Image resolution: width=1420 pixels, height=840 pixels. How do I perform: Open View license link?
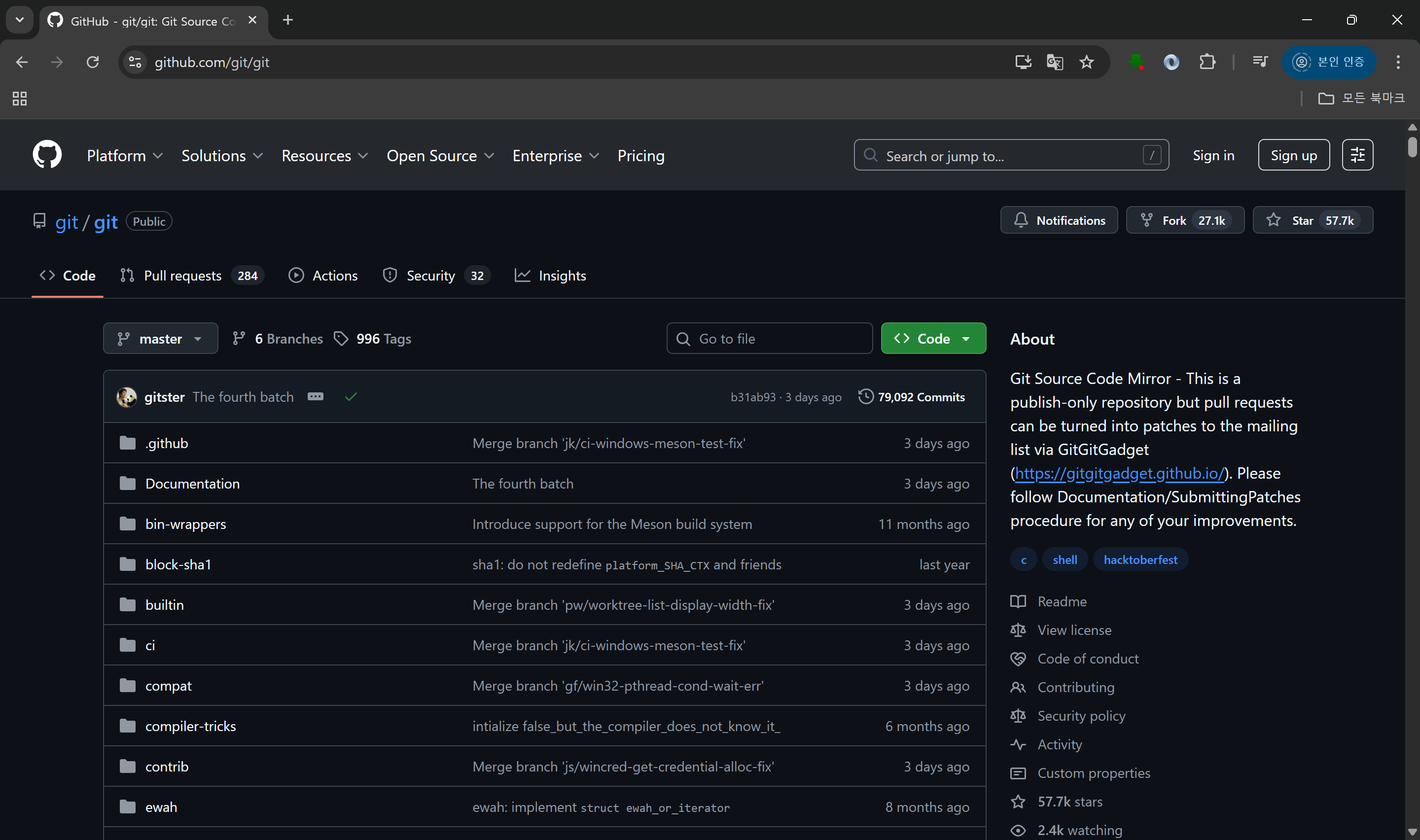click(x=1061, y=630)
